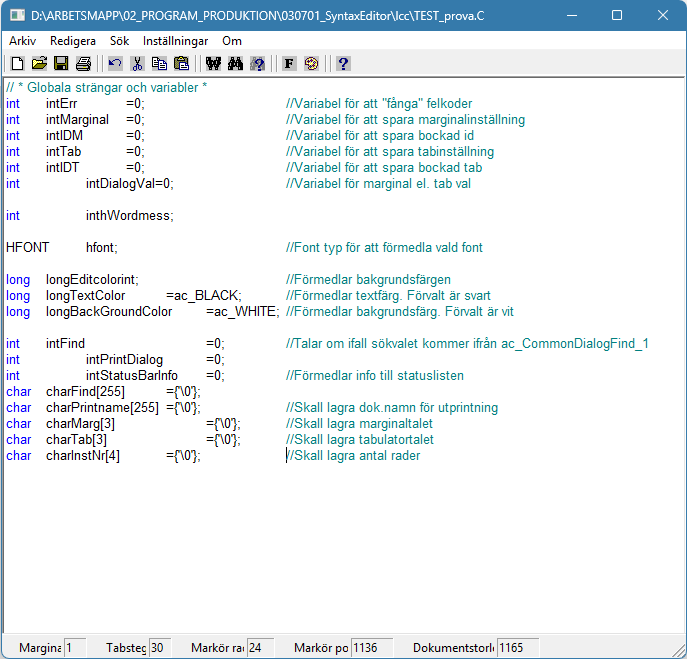Image resolution: width=687 pixels, height=659 pixels.
Task: Click the variable name intMarginal
Action: 77,120
